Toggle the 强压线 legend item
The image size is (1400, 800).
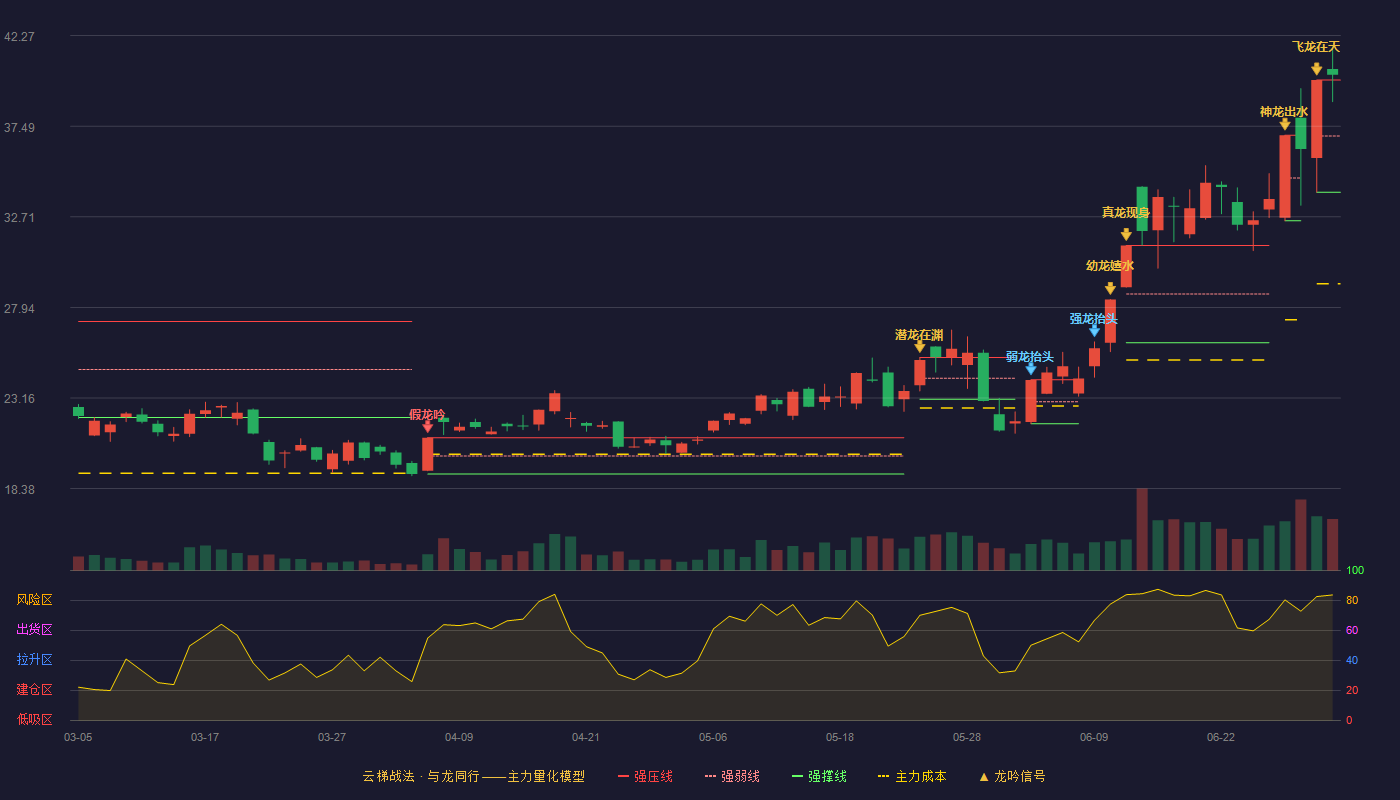click(645, 776)
